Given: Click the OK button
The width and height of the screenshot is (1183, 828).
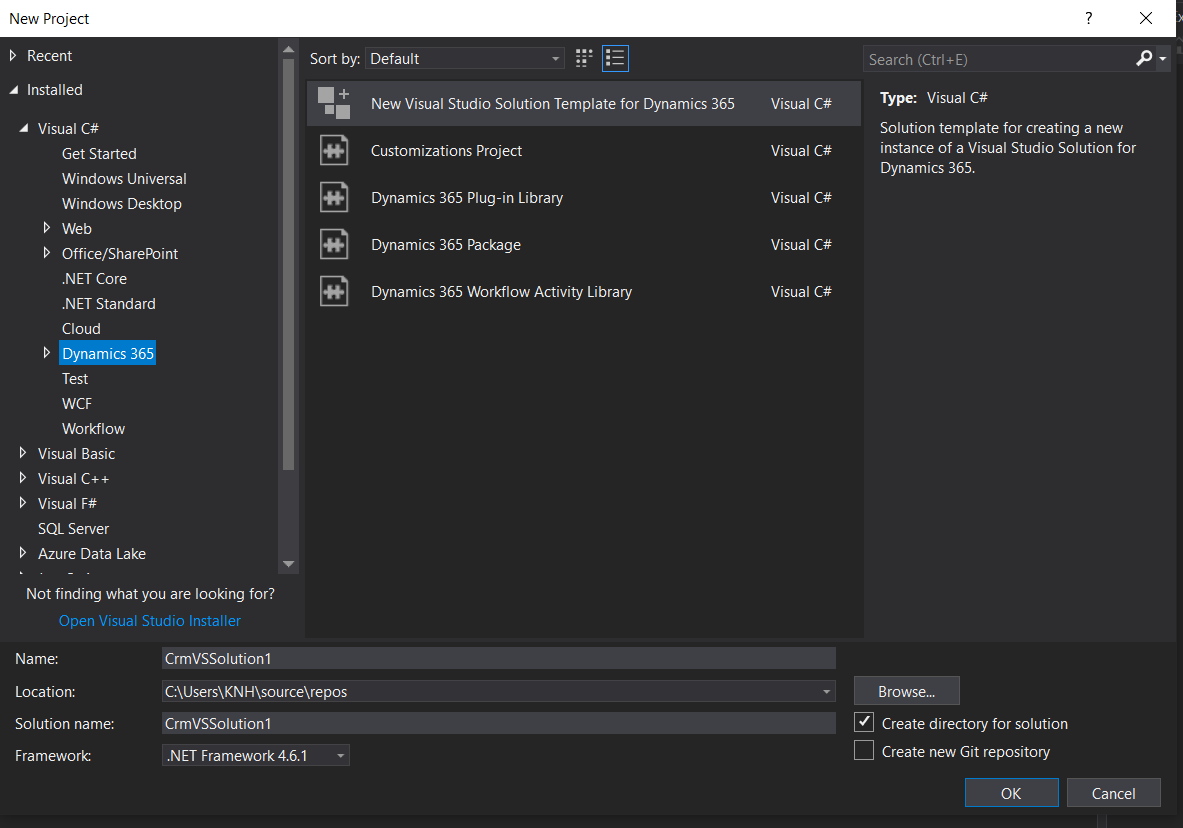Looking at the screenshot, I should coord(1011,793).
